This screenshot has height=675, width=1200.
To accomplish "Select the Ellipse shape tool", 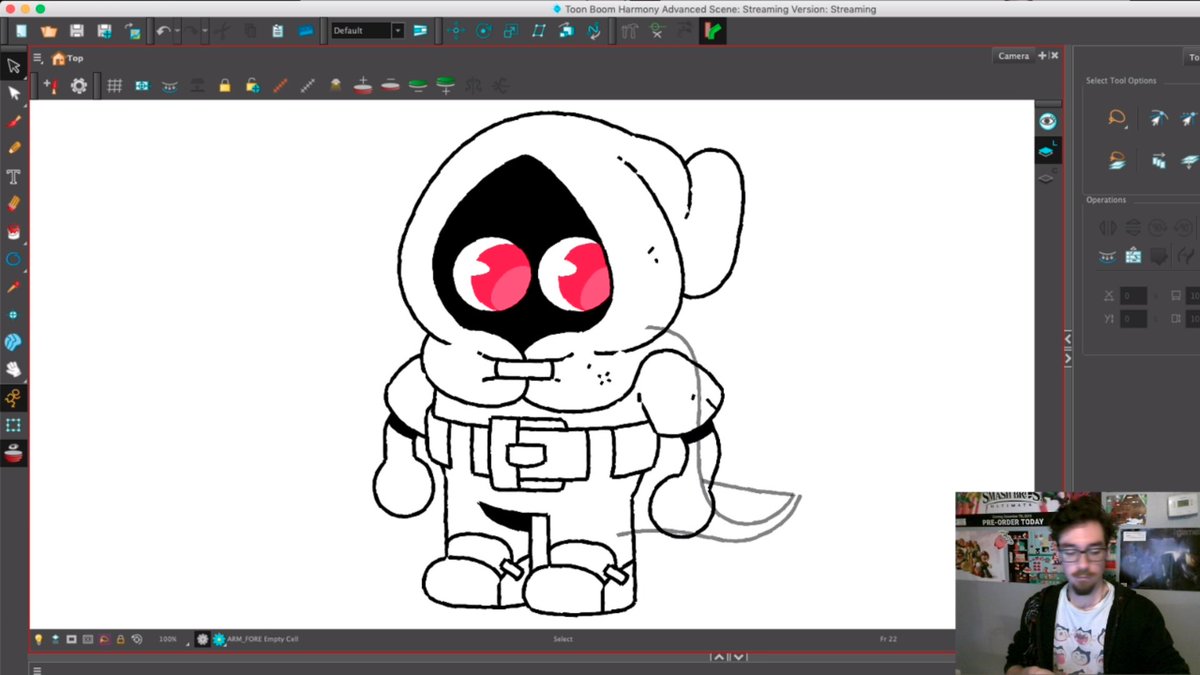I will point(14,259).
